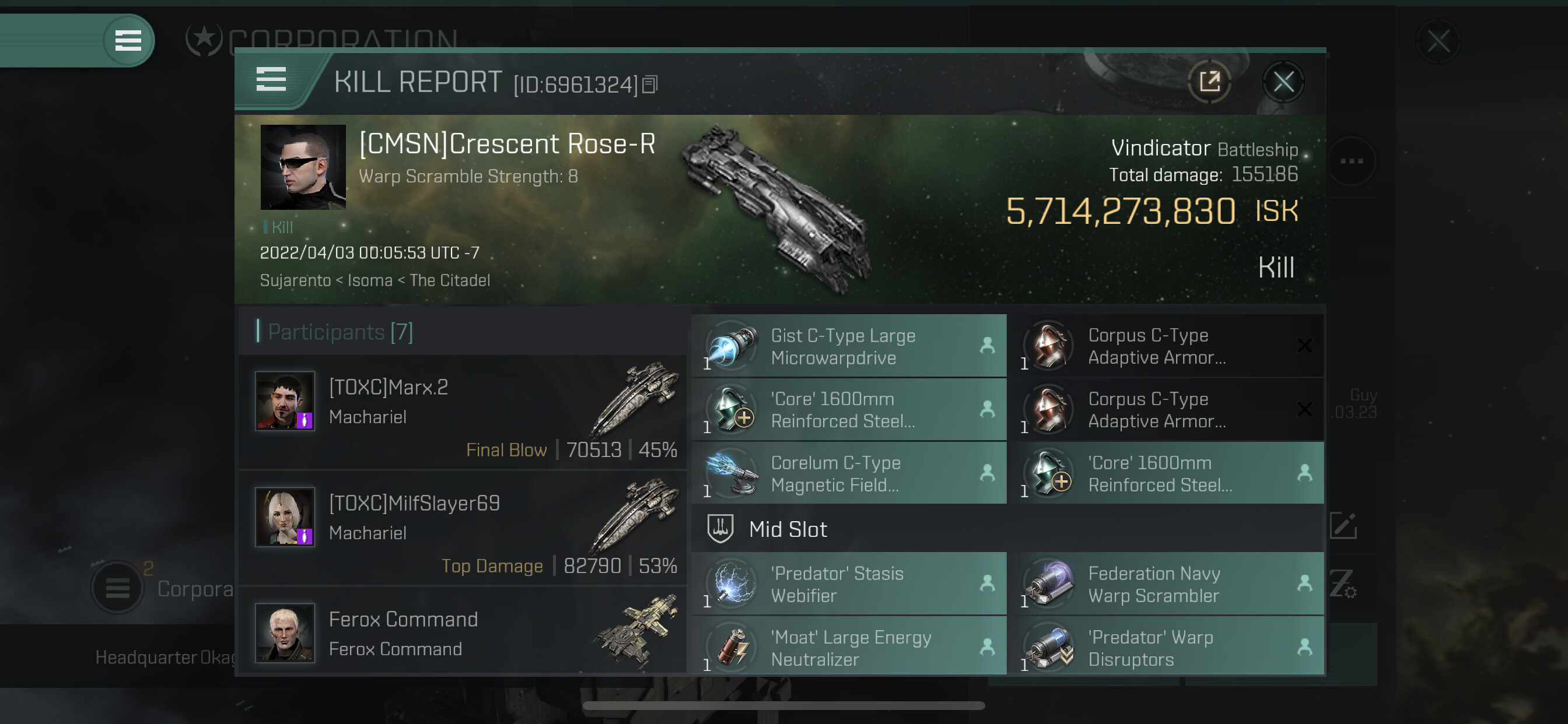Toggle destroyed marker on first Corpus C-Type Armor
The width and height of the screenshot is (1568, 724).
pos(1304,346)
